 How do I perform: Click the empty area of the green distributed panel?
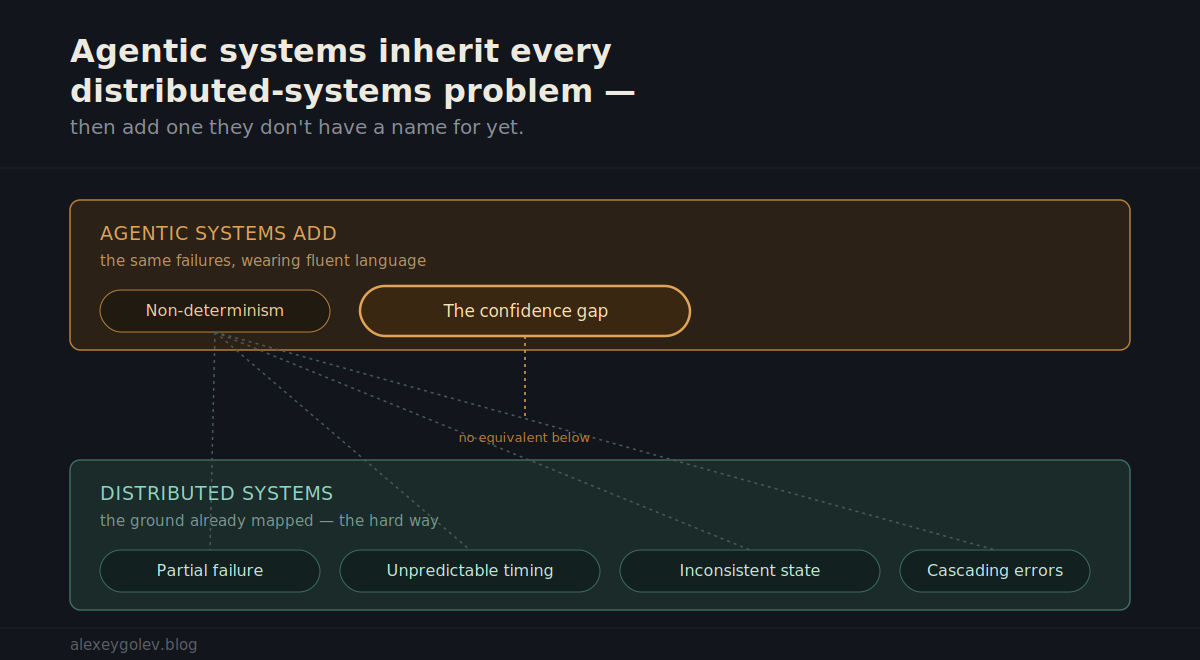click(800, 505)
